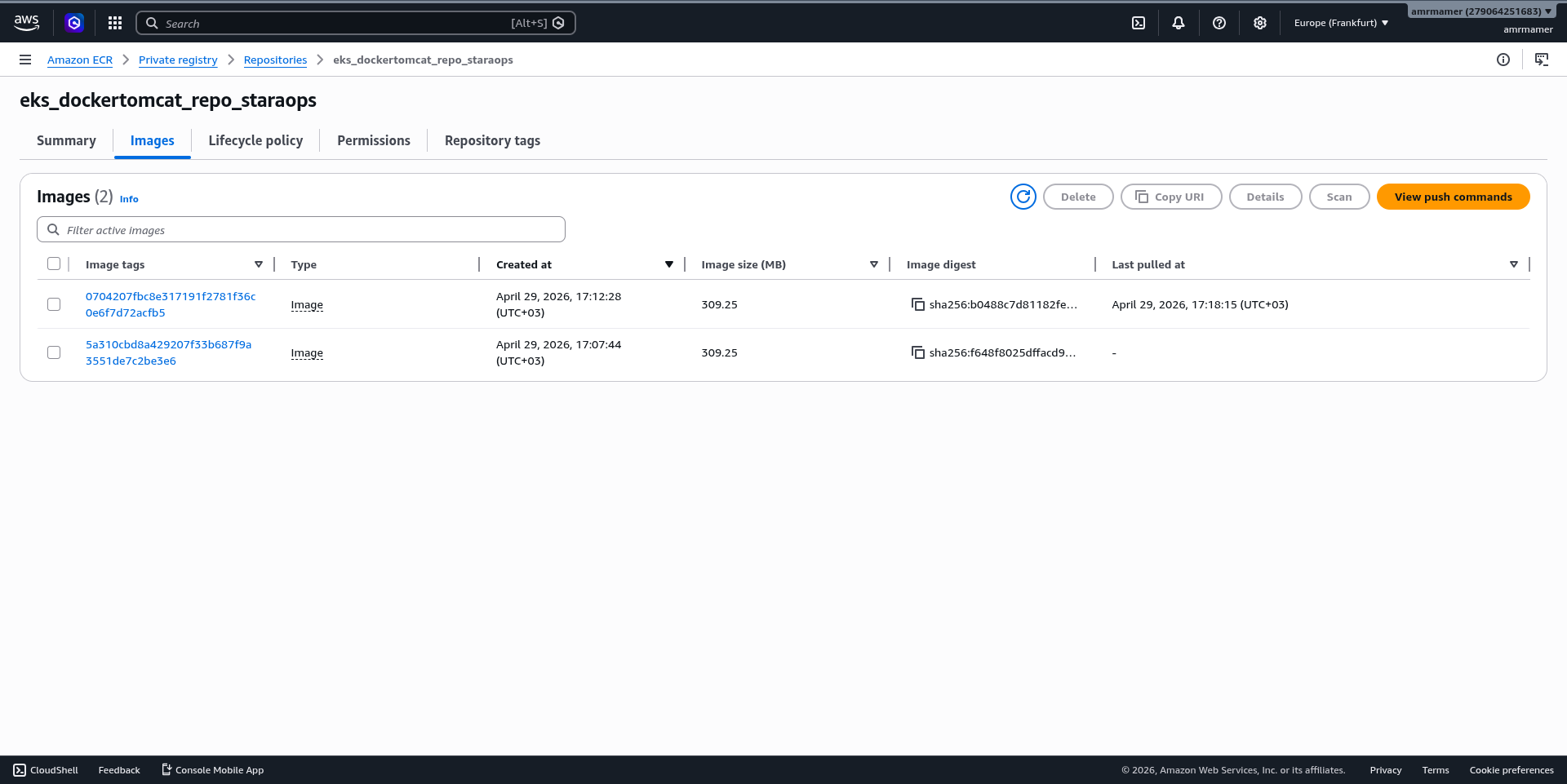Open the side navigation hamburger menu
Image resolution: width=1567 pixels, height=784 pixels.
click(25, 60)
